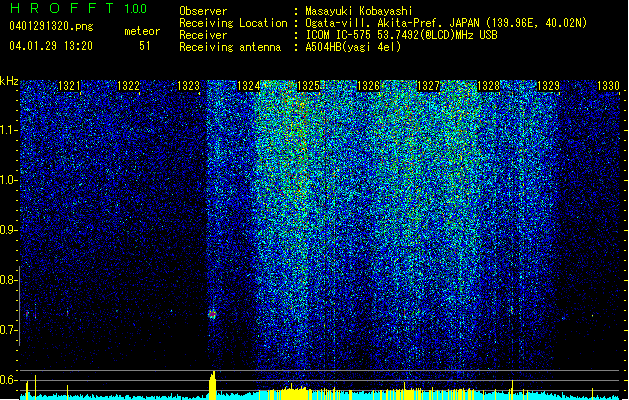Click the 1322 time marker

pos(129,86)
